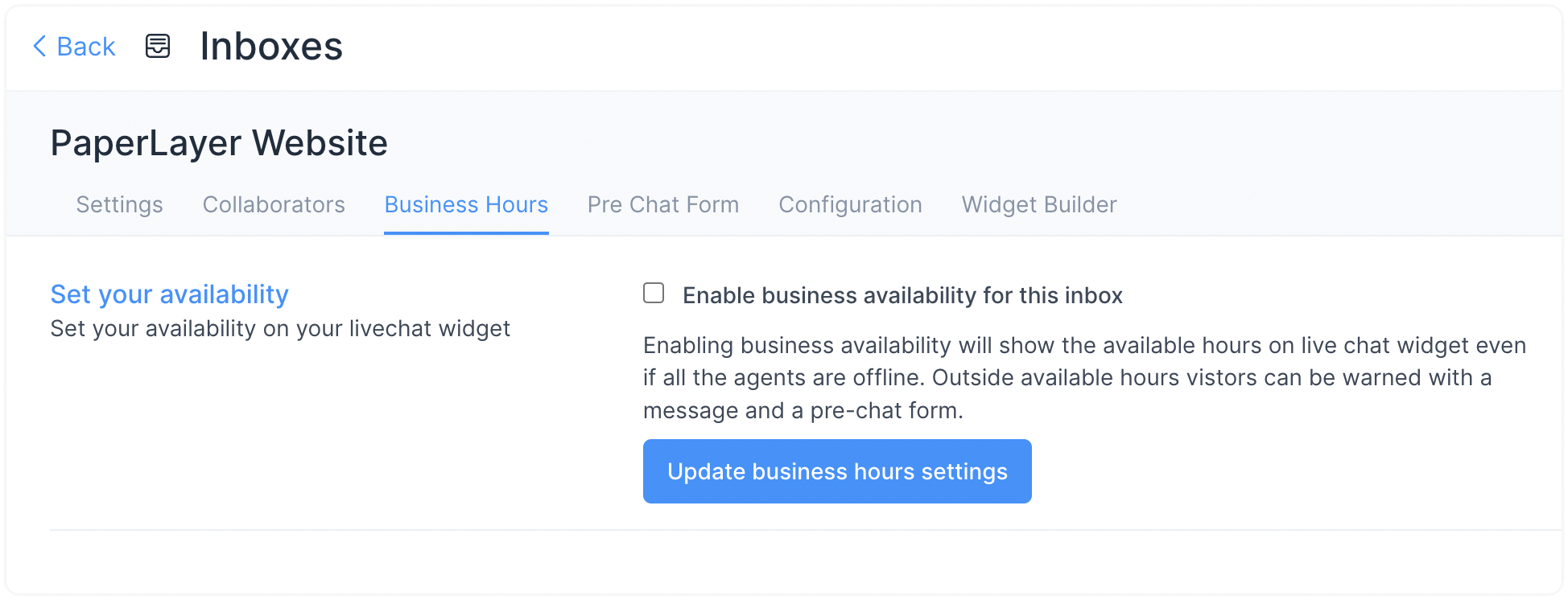Click the Set your availability heading link
The image size is (1568, 600).
(169, 294)
